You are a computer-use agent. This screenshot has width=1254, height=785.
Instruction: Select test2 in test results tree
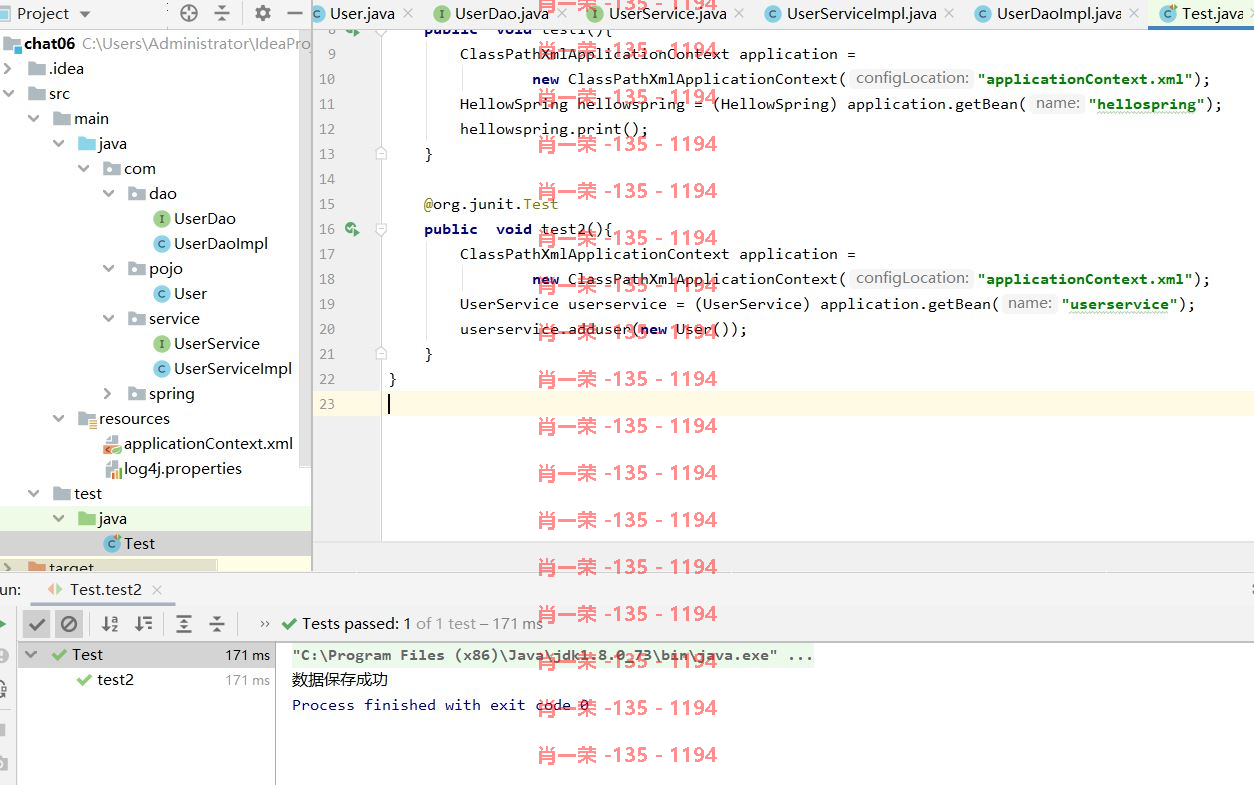coord(115,680)
